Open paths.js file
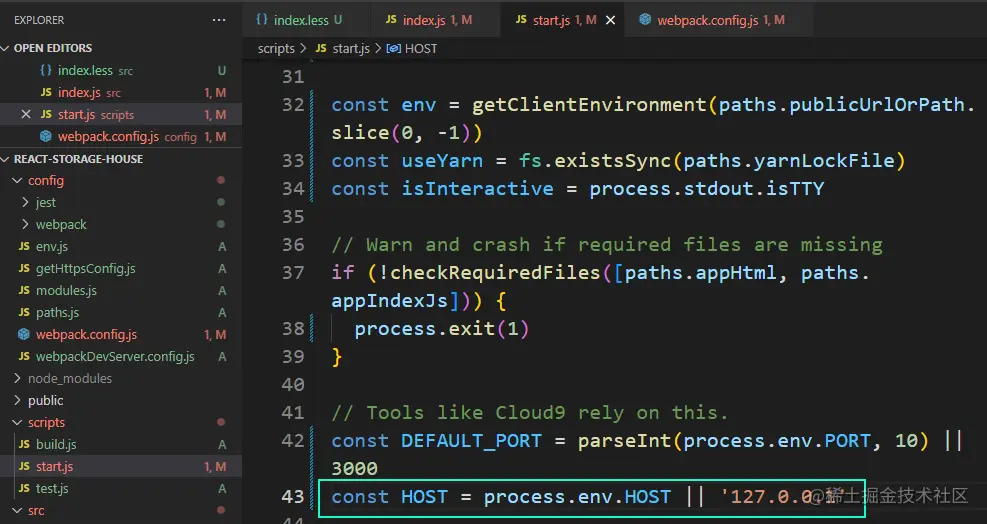 121,313
